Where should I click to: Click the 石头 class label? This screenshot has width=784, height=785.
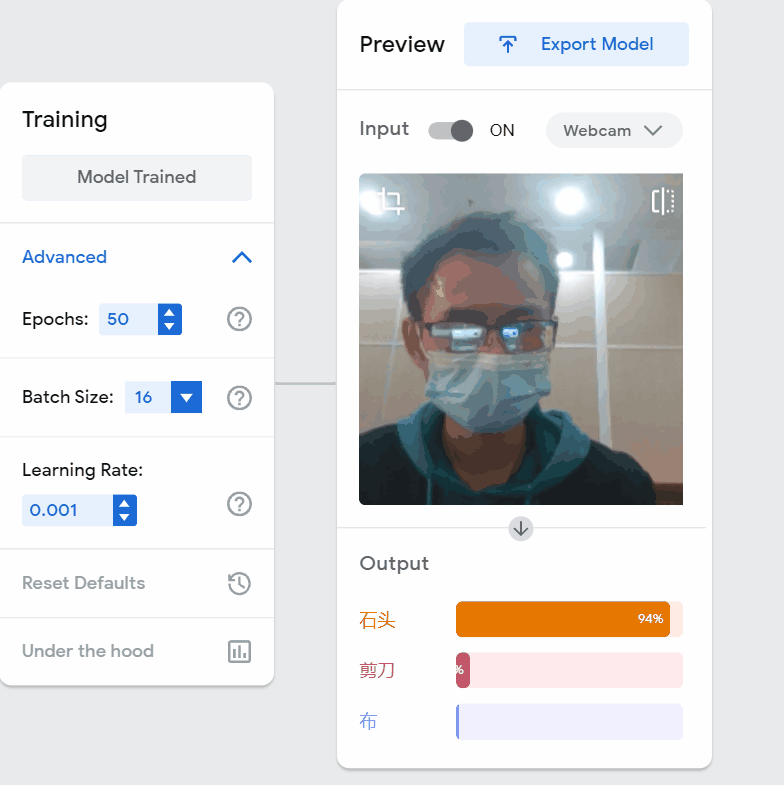click(377, 620)
